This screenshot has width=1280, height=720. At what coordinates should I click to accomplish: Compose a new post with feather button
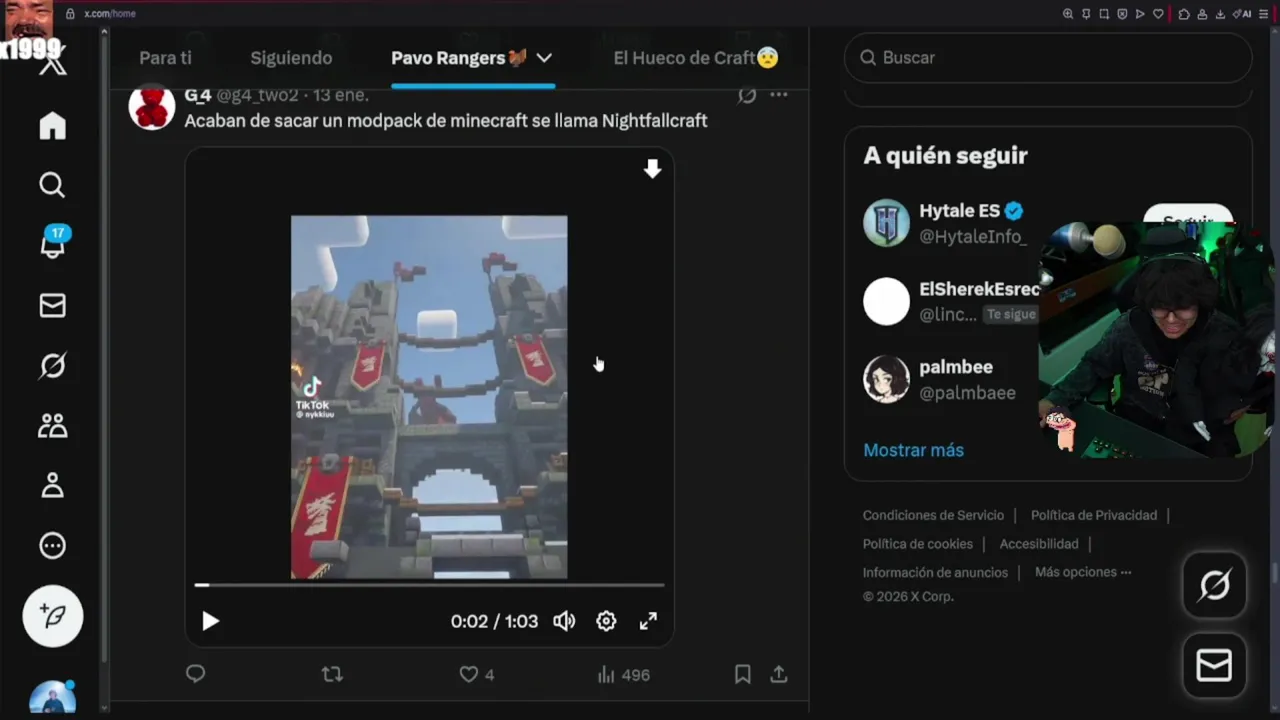53,616
